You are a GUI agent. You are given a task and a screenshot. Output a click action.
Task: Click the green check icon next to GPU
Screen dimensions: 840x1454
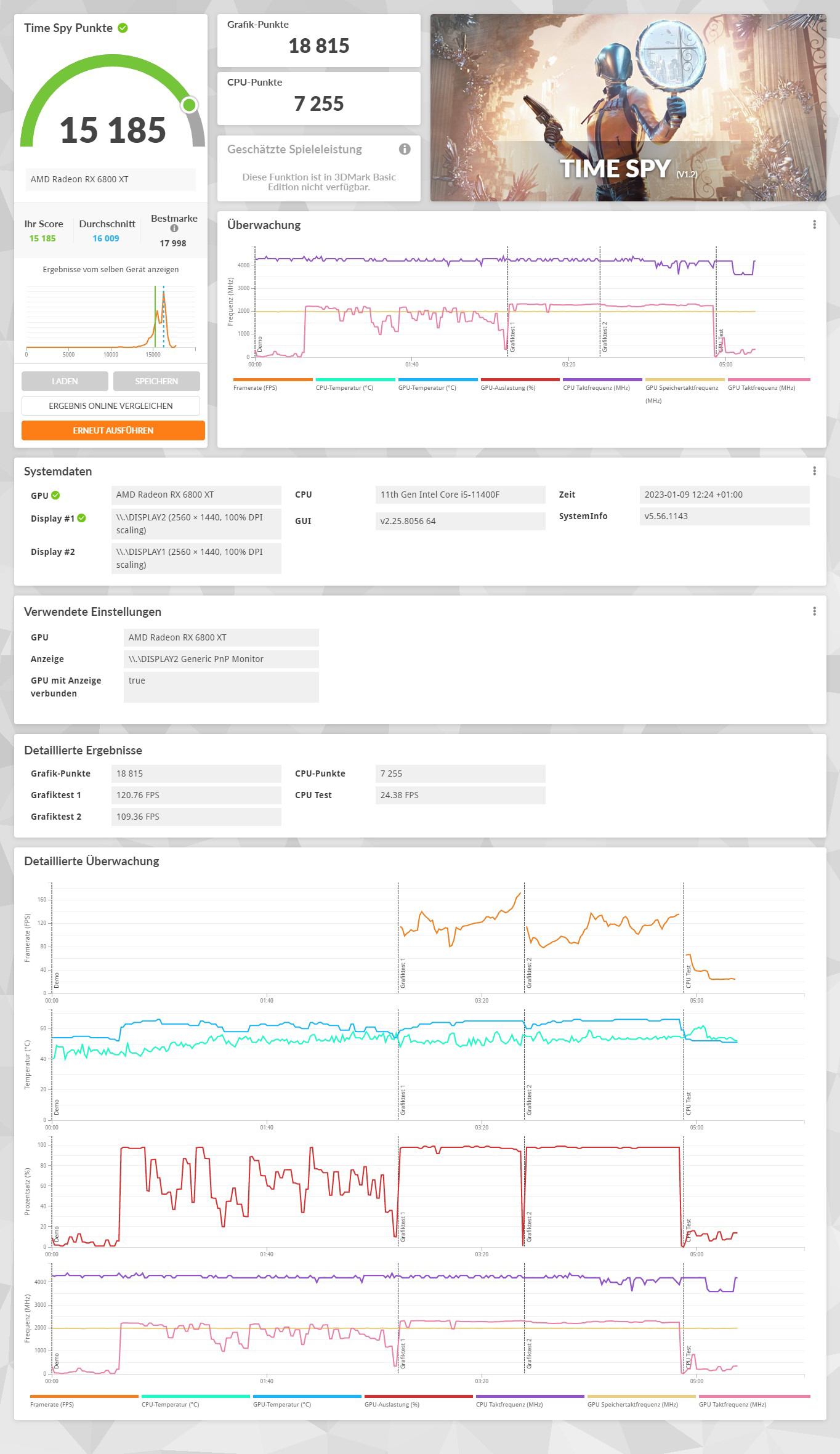click(55, 495)
